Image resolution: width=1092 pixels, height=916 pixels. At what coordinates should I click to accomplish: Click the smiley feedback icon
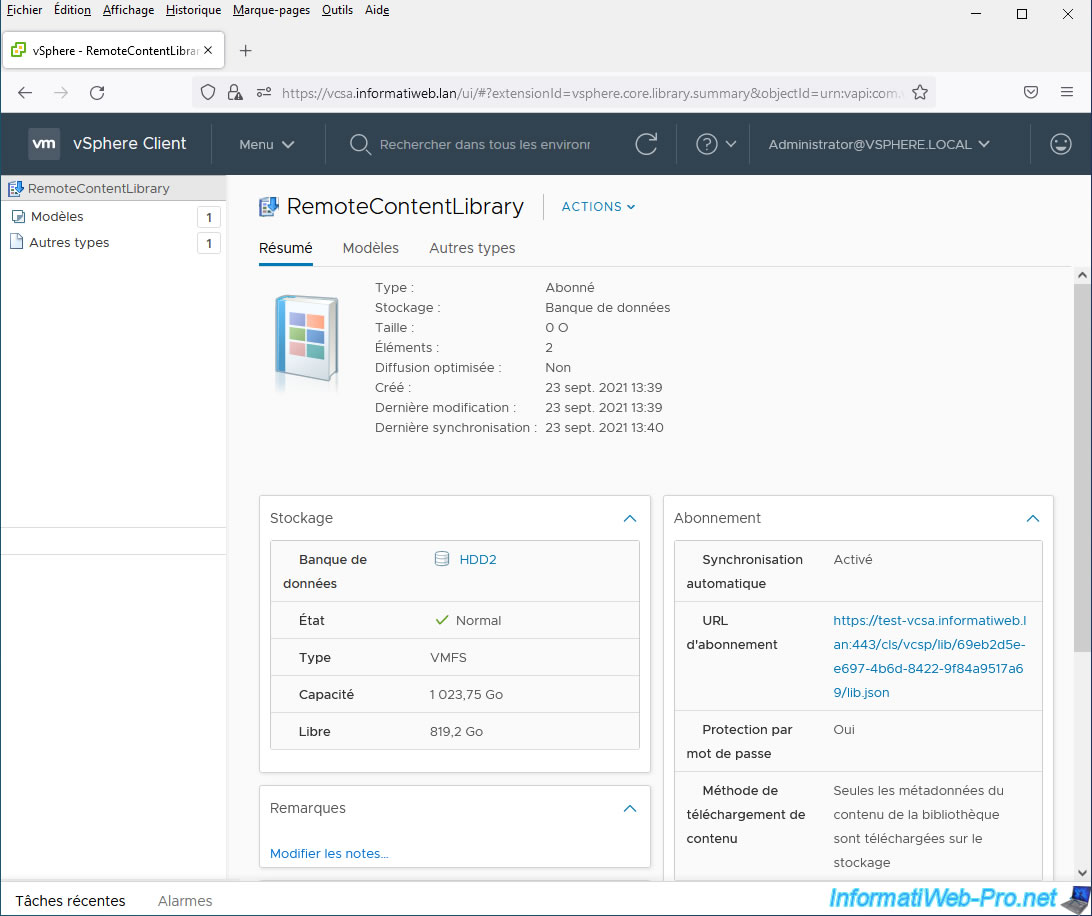pyautogui.click(x=1061, y=144)
